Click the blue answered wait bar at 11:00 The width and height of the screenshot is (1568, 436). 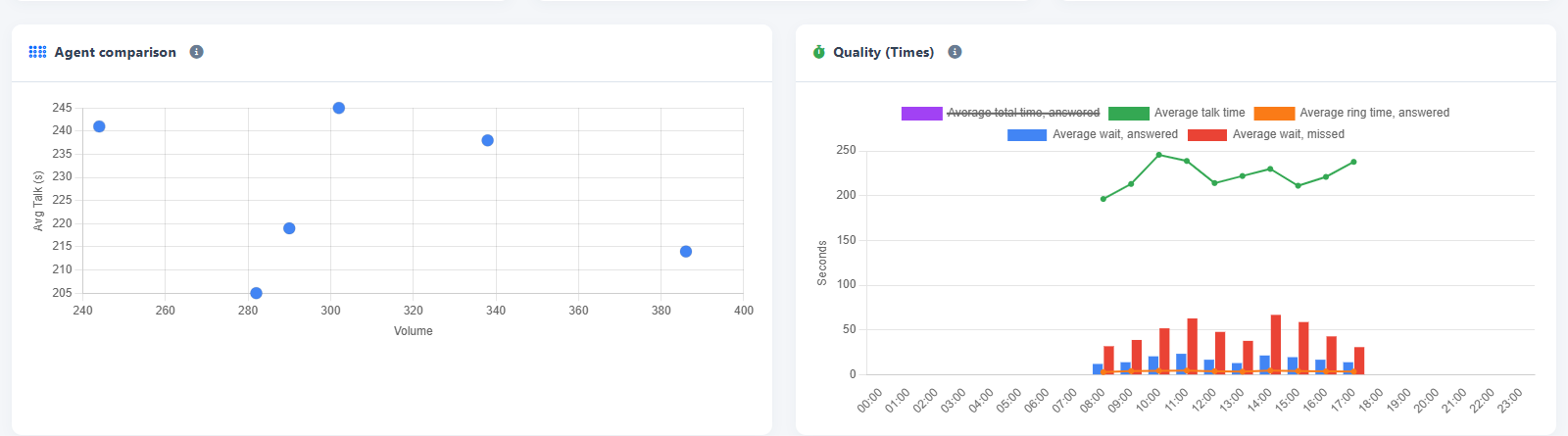click(1181, 363)
